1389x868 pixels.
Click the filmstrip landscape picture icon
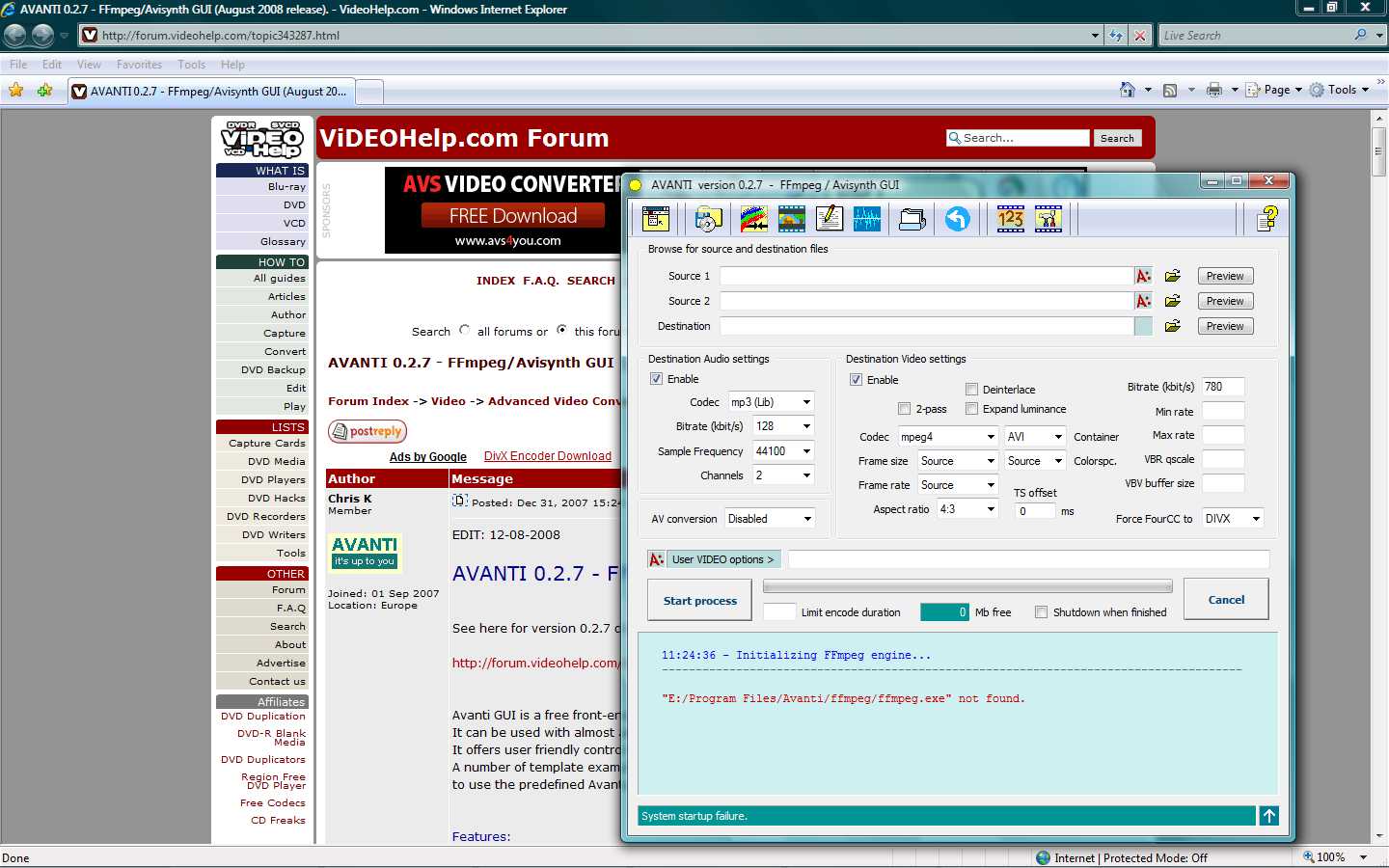tap(792, 219)
